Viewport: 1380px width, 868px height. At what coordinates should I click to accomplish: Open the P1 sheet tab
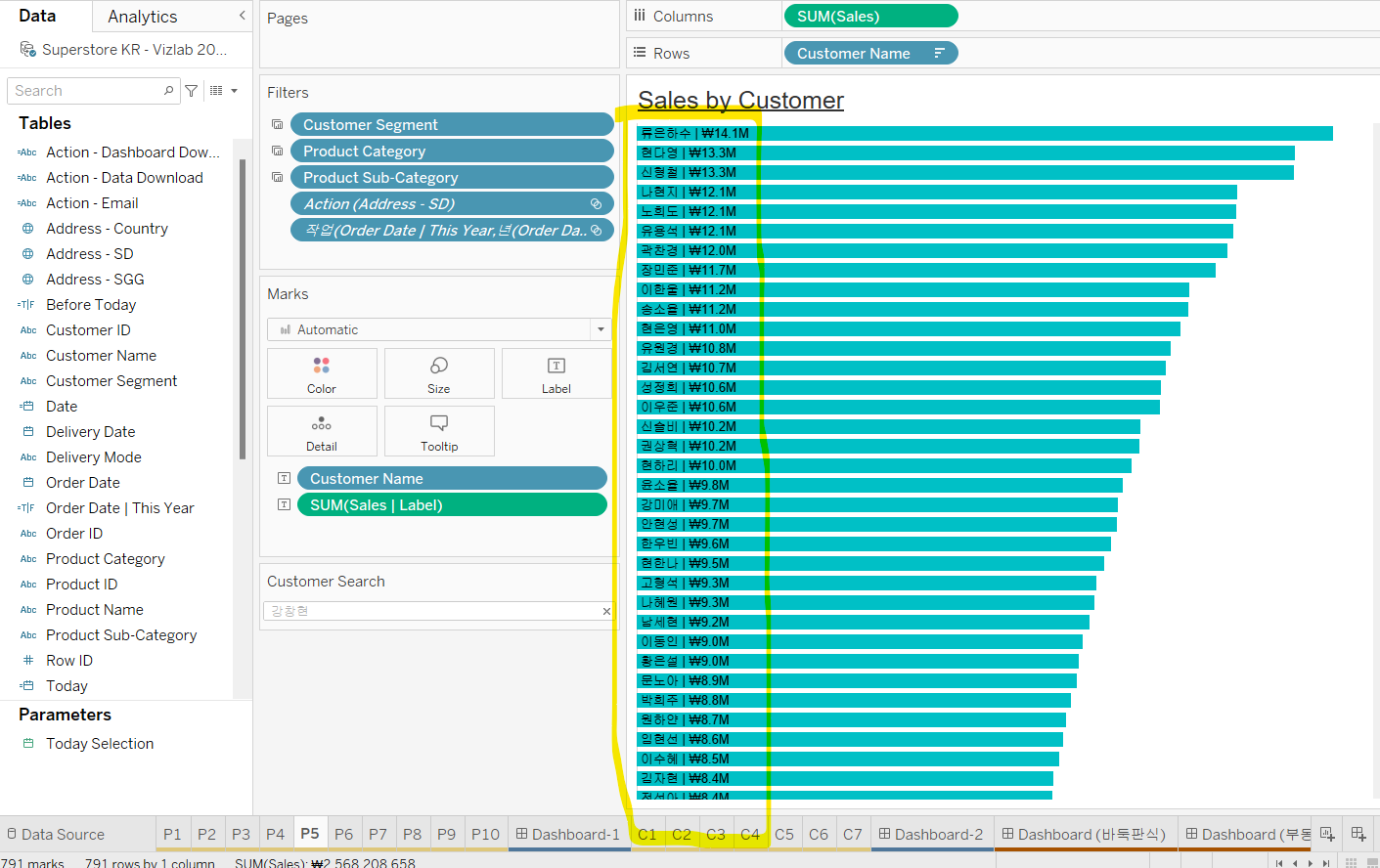click(x=172, y=834)
